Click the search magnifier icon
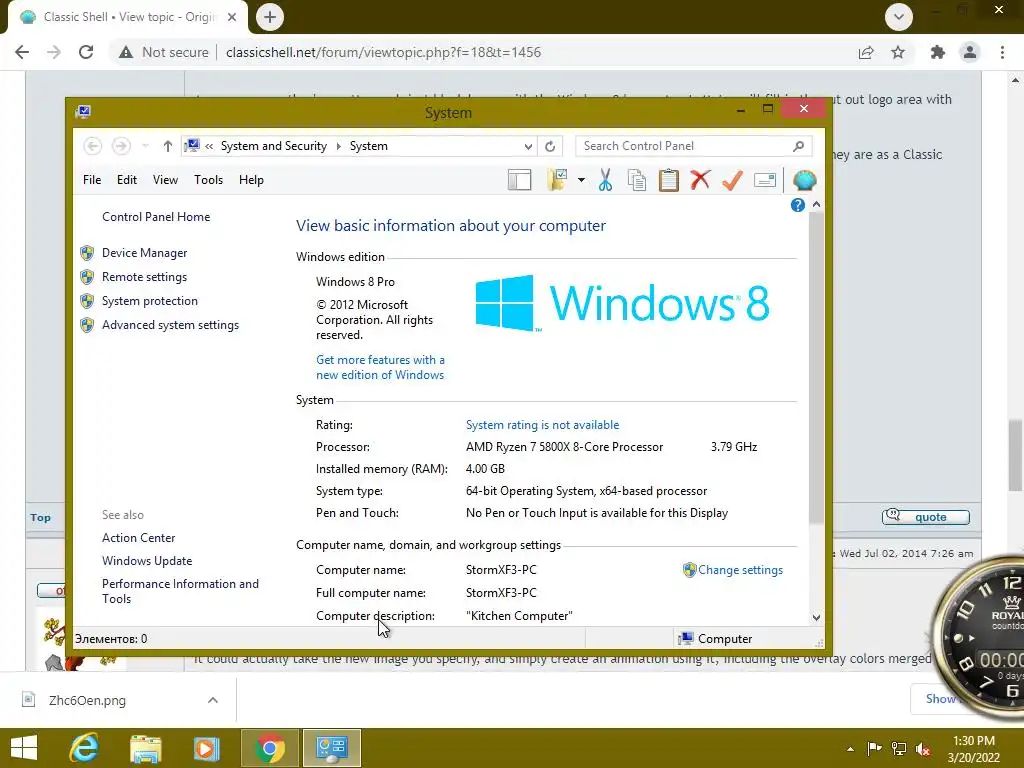 coord(798,146)
